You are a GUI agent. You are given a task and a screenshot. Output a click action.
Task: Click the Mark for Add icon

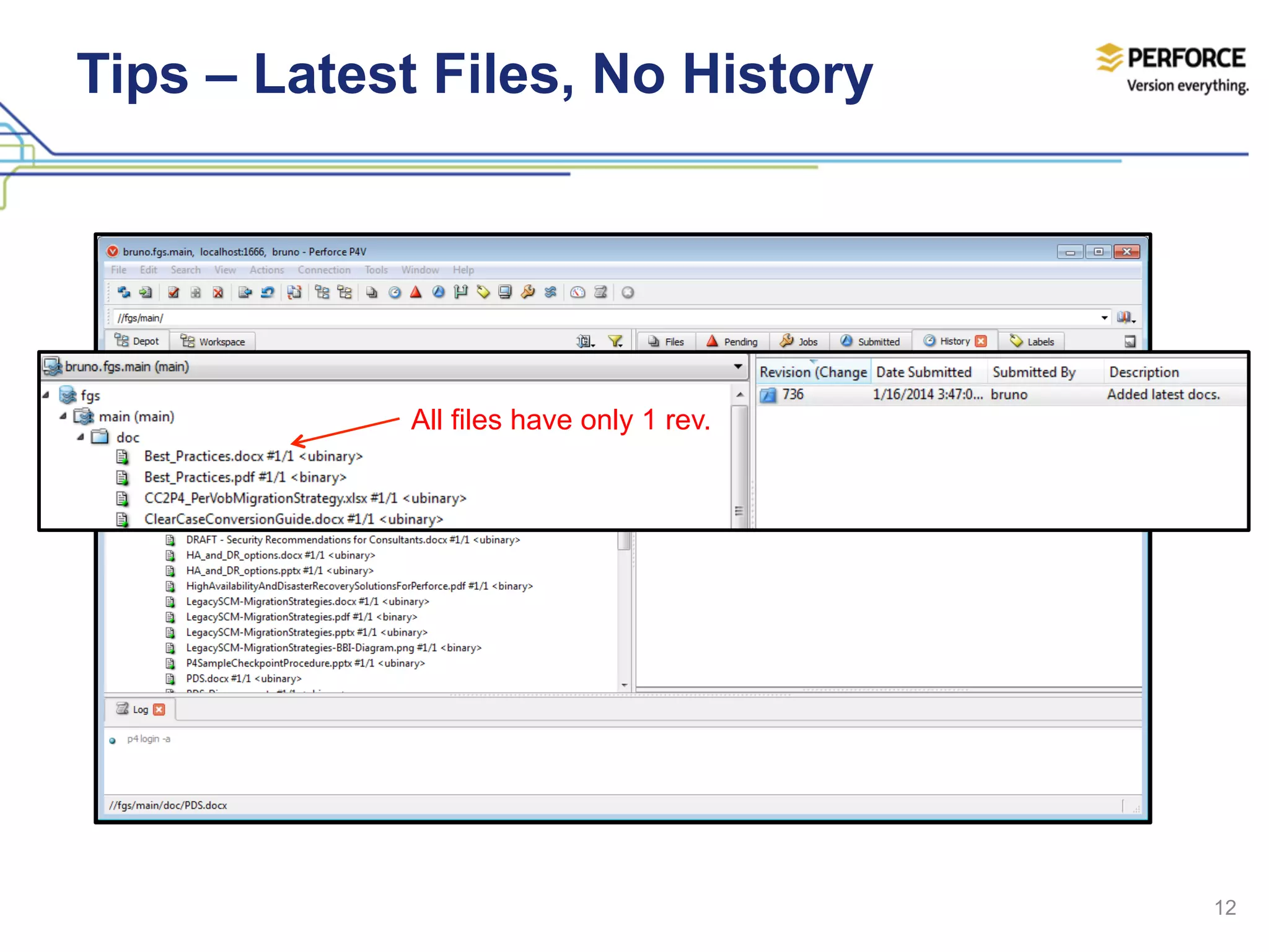coord(196,292)
